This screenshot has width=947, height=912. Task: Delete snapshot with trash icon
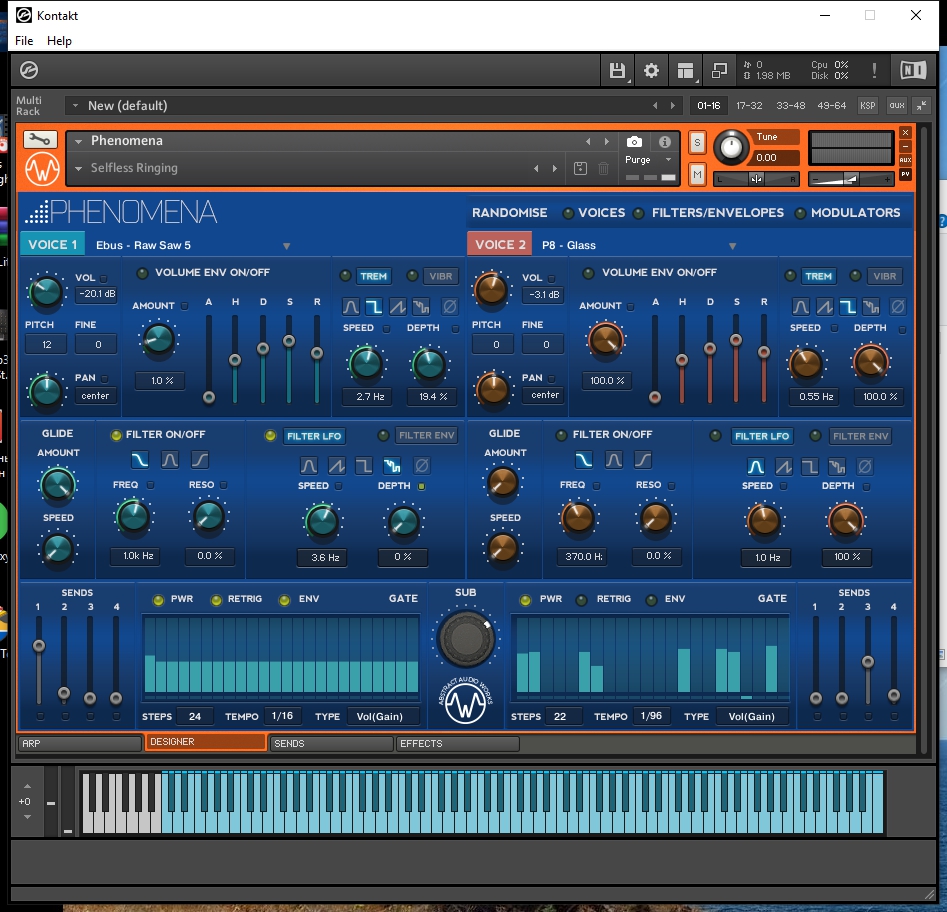[603, 169]
